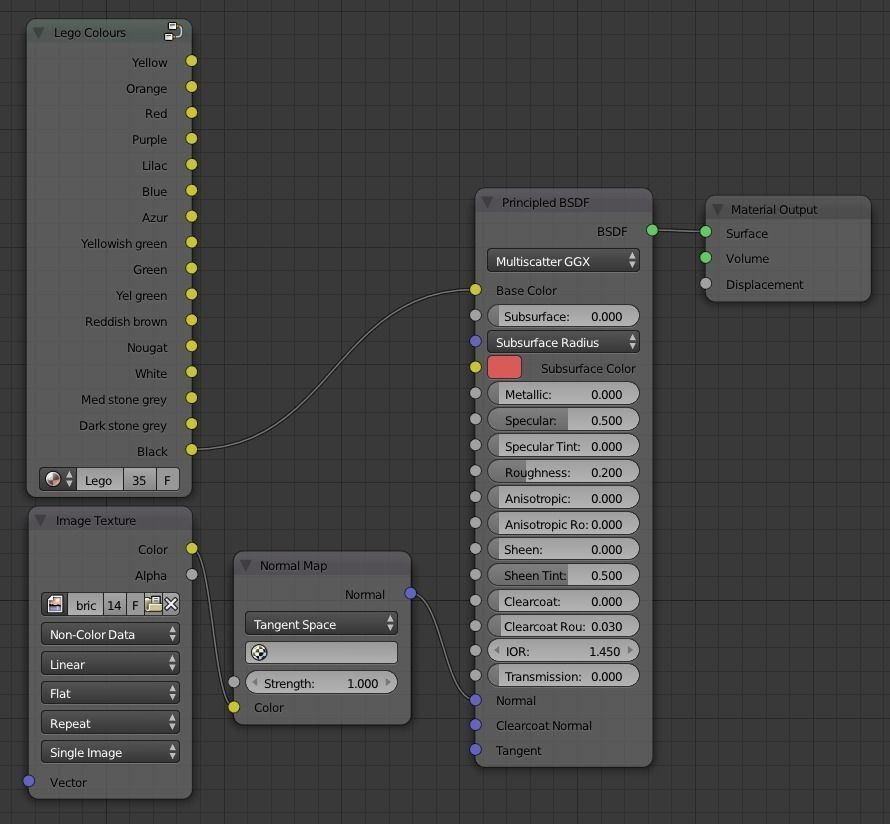
Task: Toggle fake user F on Lego group
Action: (x=167, y=480)
